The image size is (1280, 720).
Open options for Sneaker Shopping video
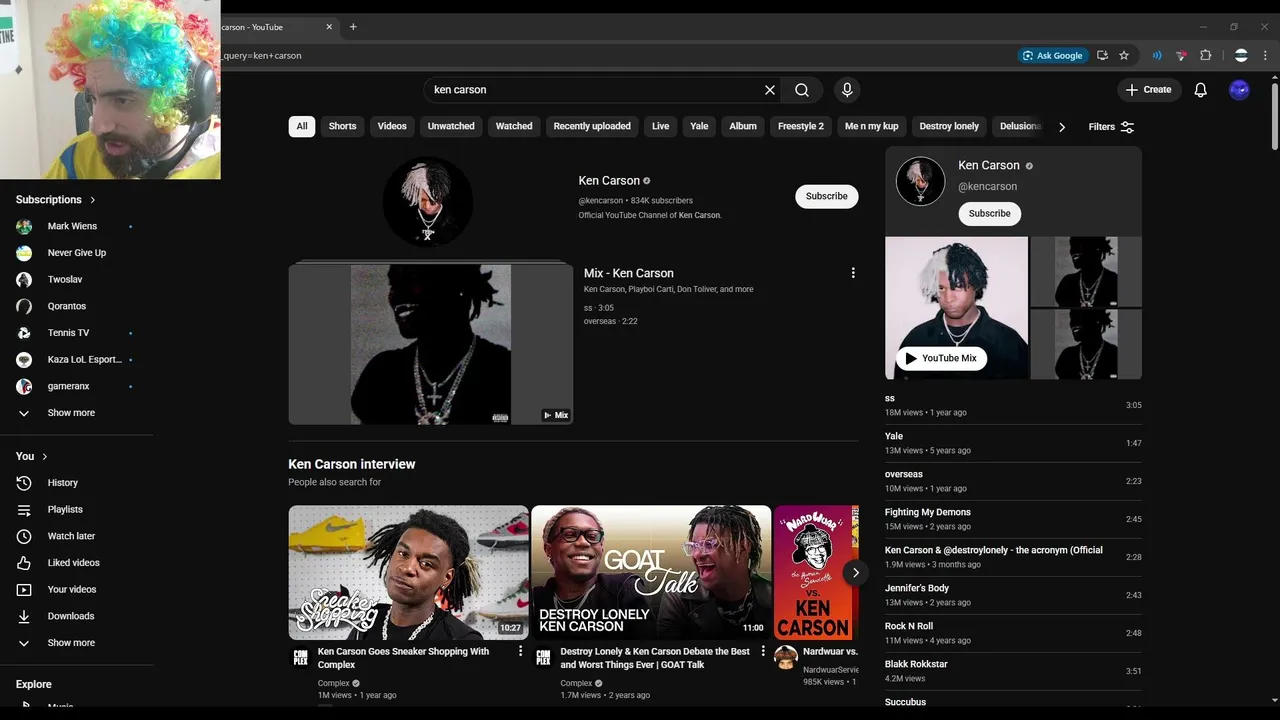point(520,651)
